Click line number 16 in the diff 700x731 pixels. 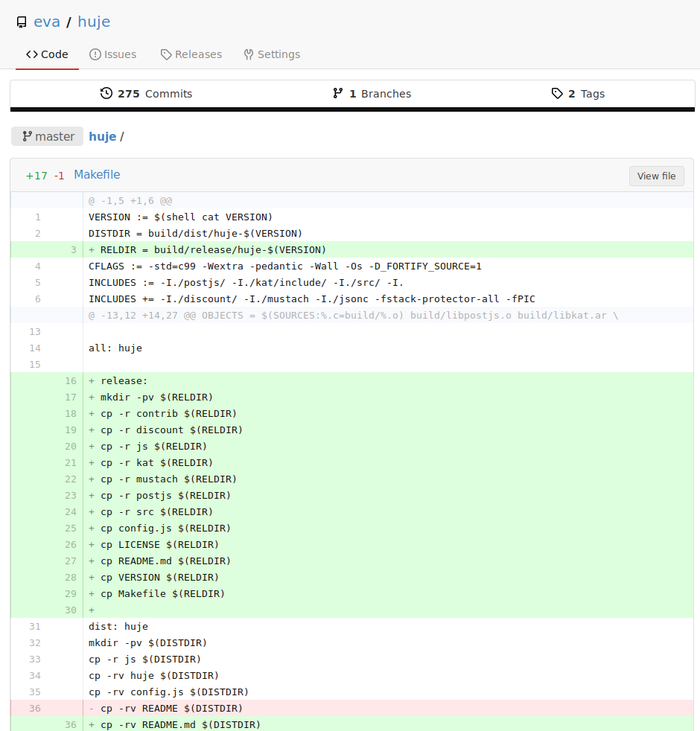(x=70, y=381)
